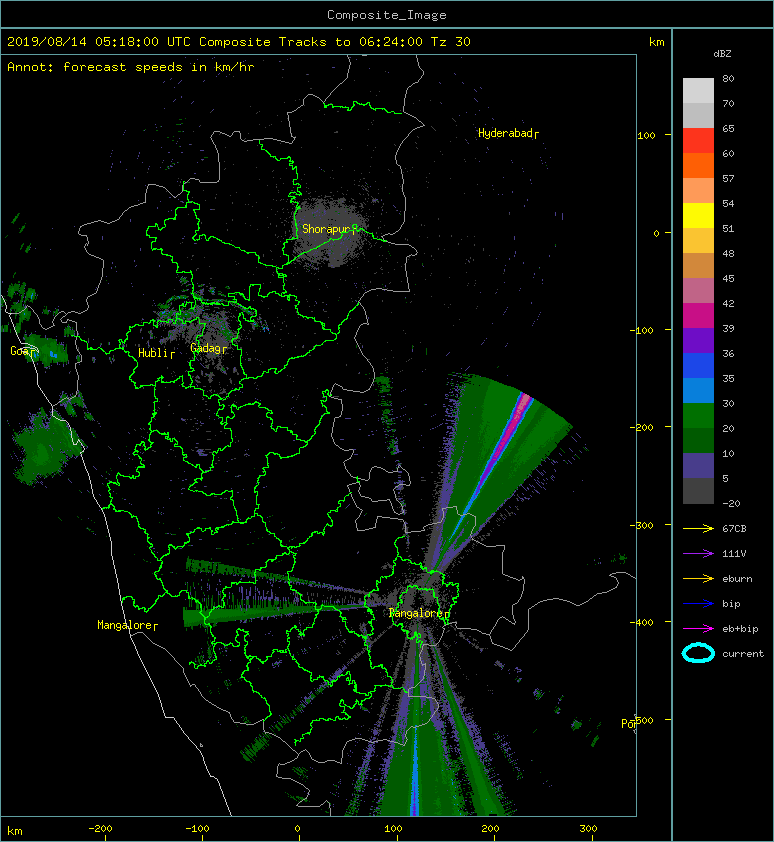Click the 80 value on dBZ scale
The image size is (774, 842).
click(728, 78)
